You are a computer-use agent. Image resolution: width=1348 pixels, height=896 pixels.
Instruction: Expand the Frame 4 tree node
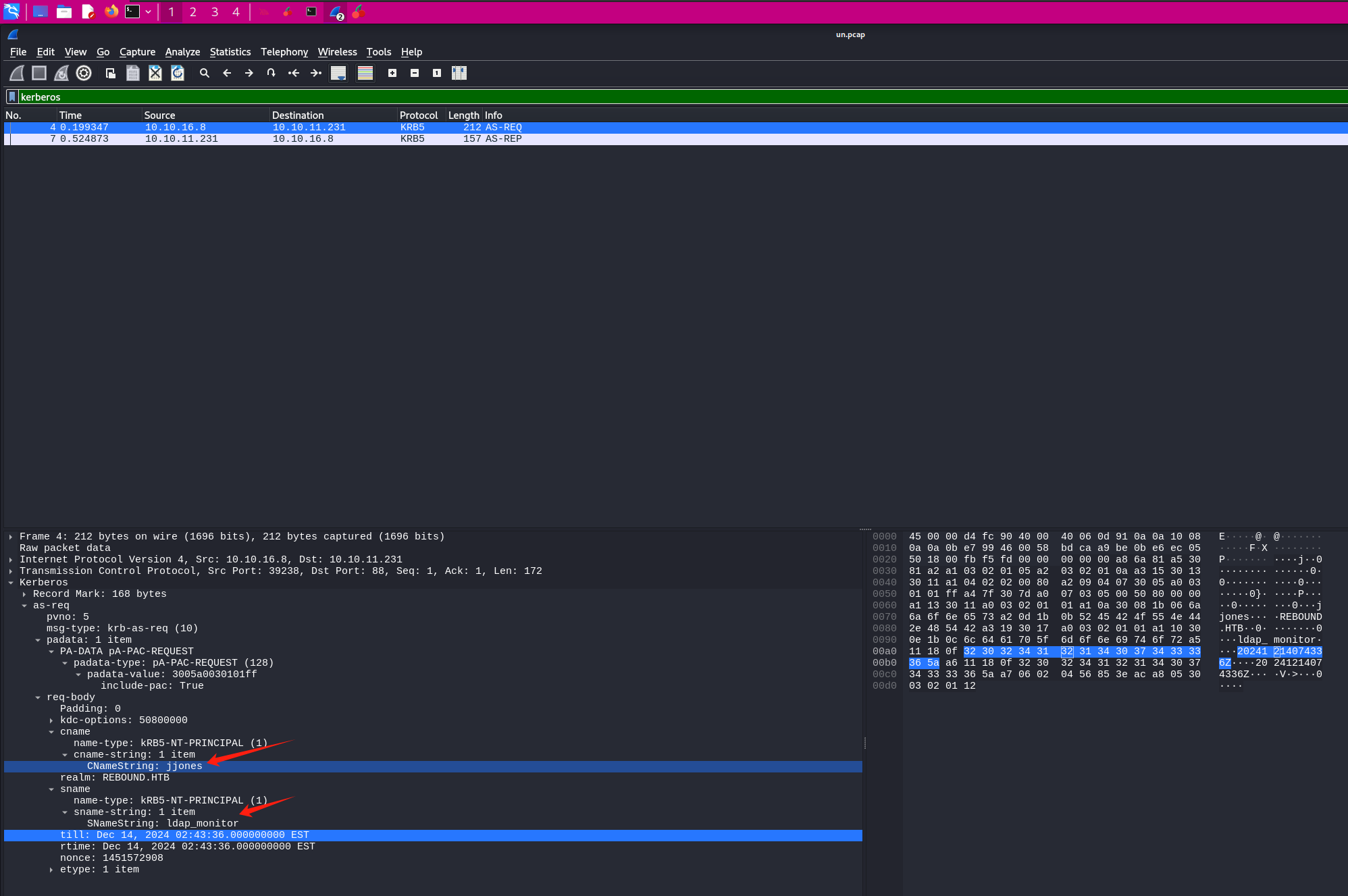pos(11,537)
